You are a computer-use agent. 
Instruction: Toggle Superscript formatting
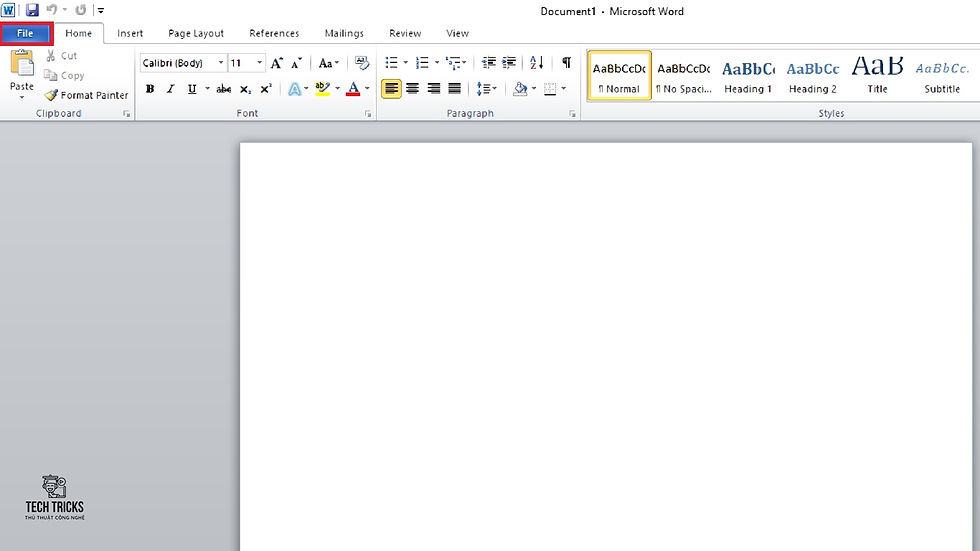266,89
